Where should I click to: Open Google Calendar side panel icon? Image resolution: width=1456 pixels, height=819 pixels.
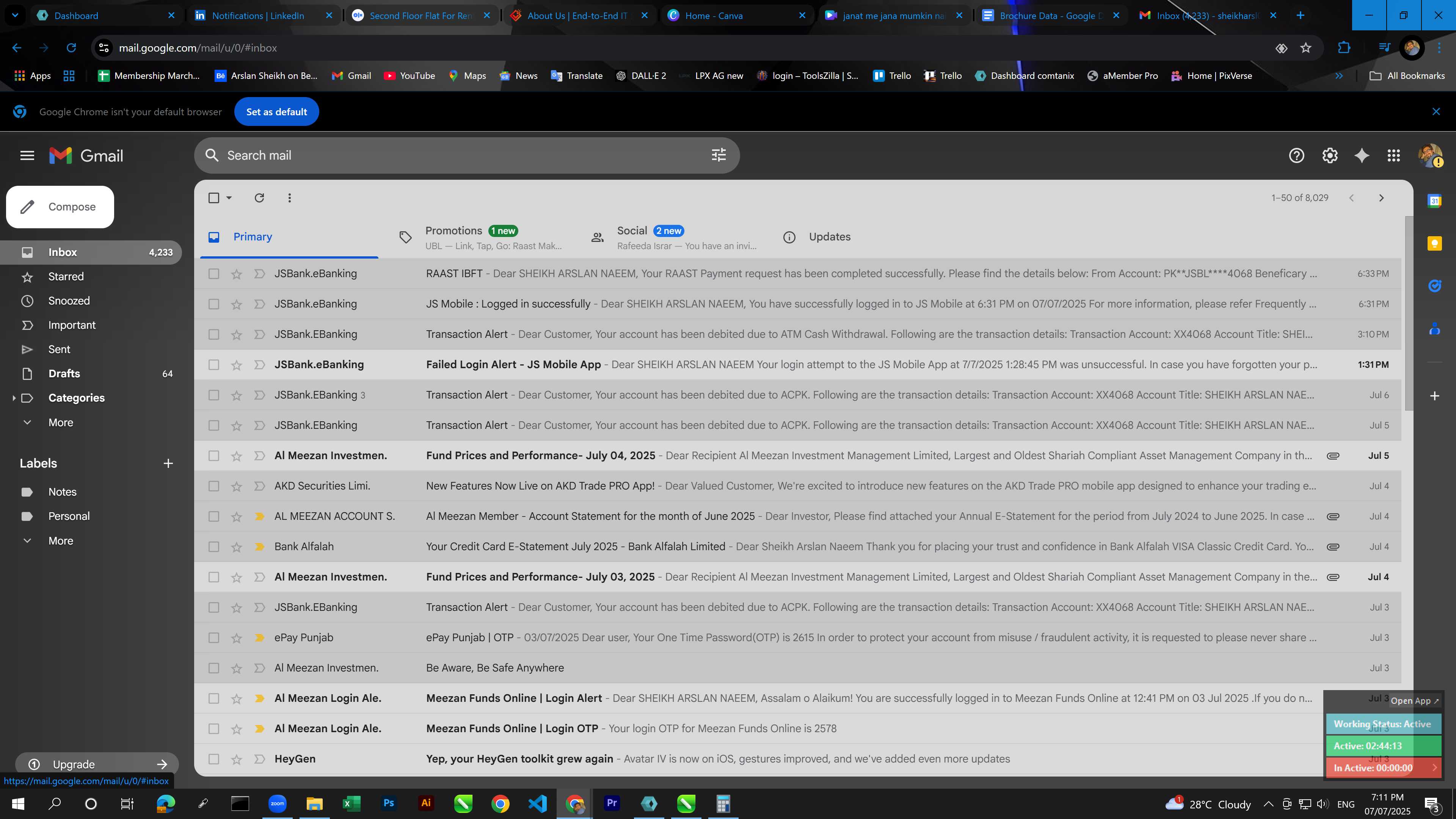point(1434,201)
